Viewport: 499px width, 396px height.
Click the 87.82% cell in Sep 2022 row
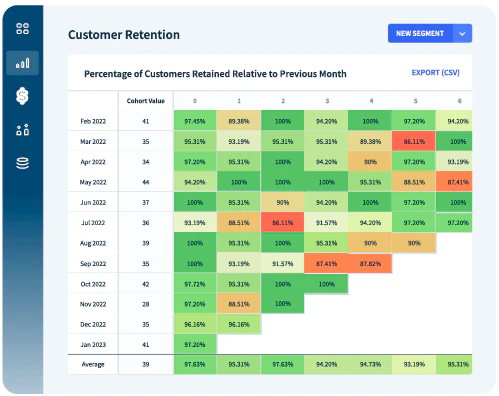click(x=370, y=264)
